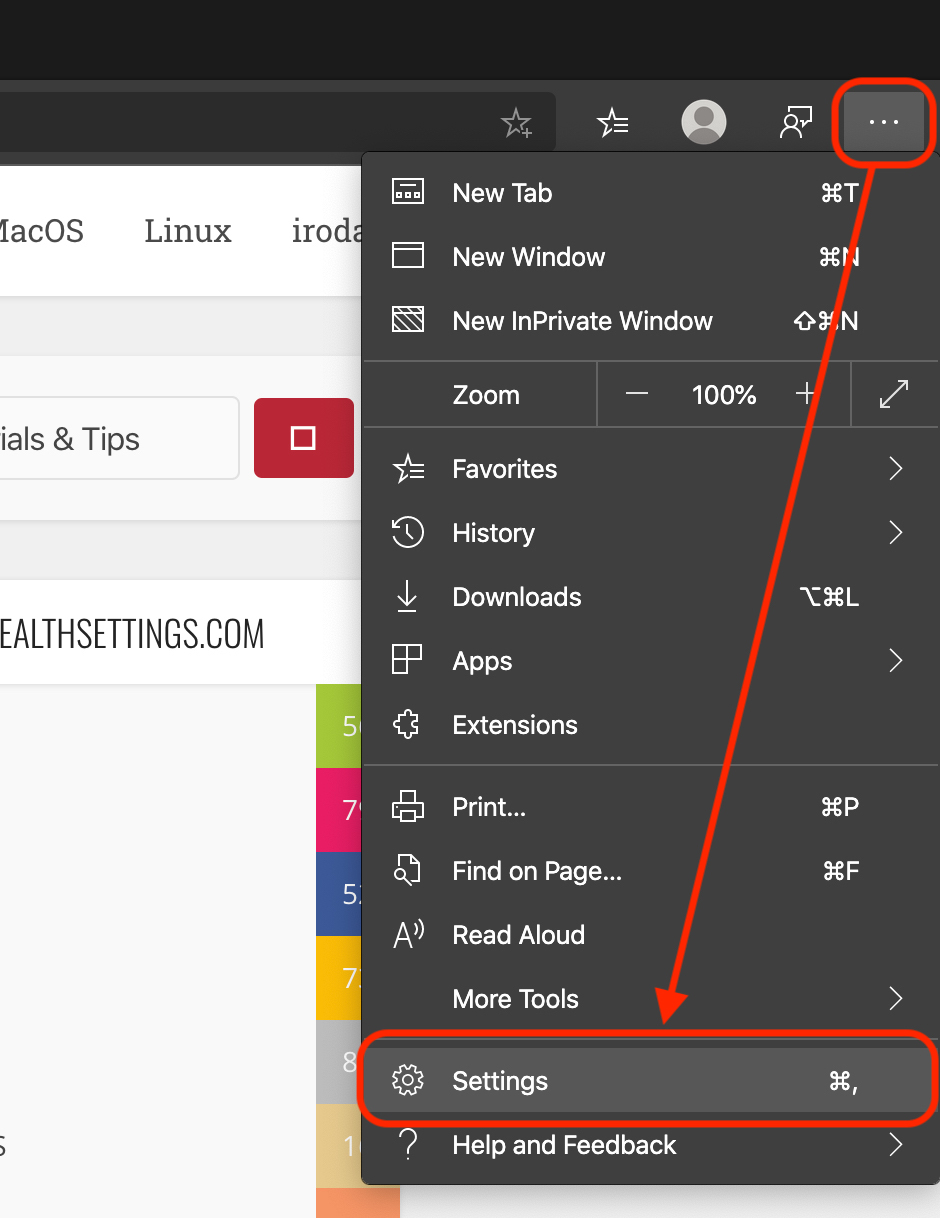Image resolution: width=940 pixels, height=1218 pixels.
Task: Click the three-dot Settings and more button
Action: [x=884, y=123]
